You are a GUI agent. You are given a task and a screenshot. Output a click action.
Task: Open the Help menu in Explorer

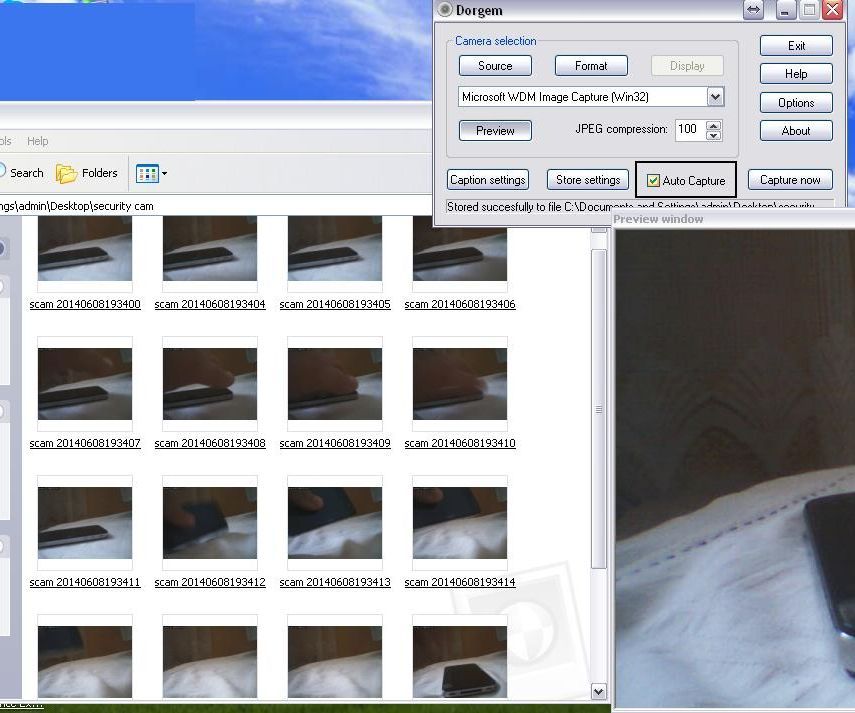[37, 141]
